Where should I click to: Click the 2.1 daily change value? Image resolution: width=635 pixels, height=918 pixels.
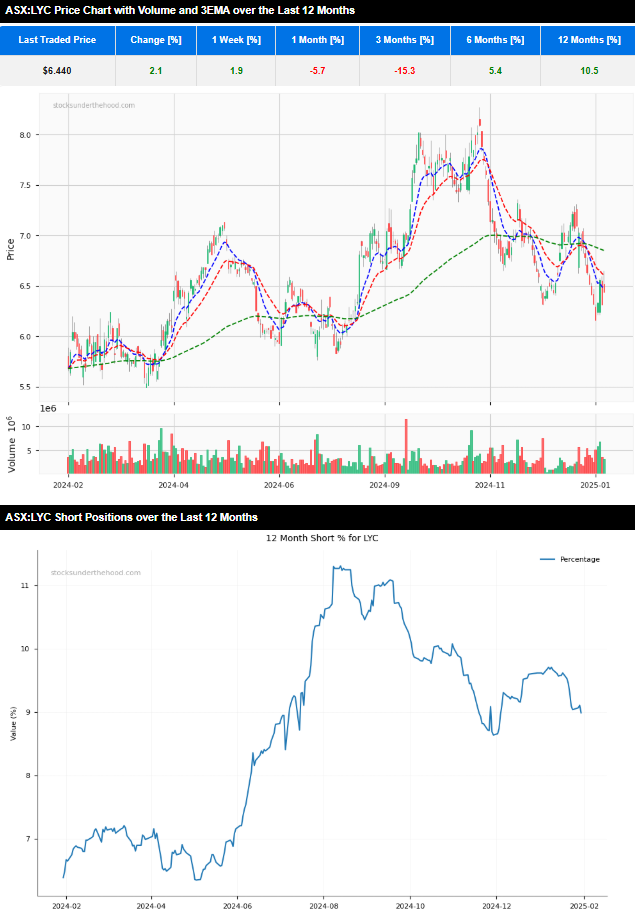[x=156, y=71]
